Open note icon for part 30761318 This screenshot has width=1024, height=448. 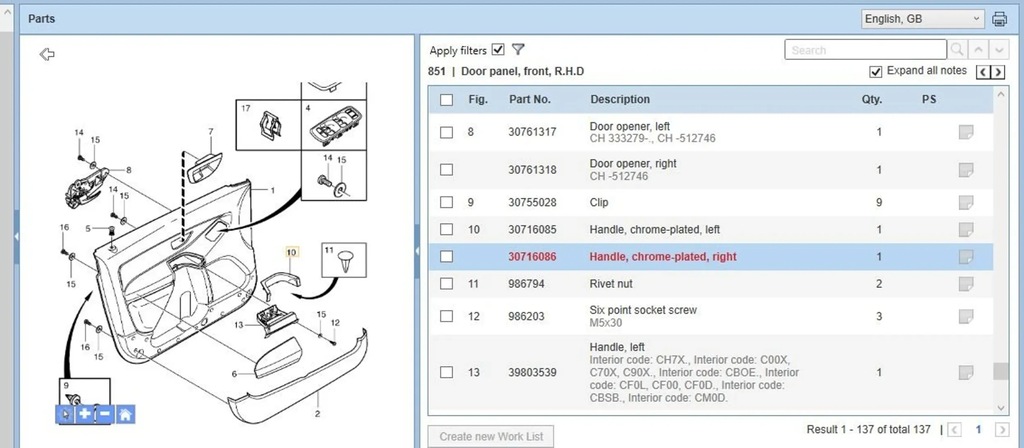pyautogui.click(x=966, y=170)
